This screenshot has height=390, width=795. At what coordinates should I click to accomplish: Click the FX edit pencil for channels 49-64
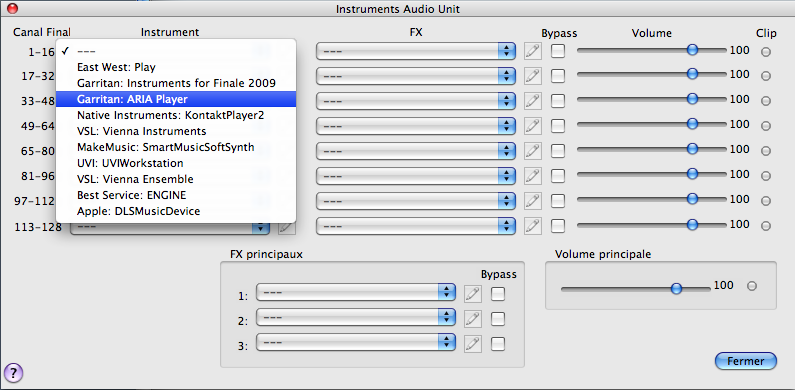pyautogui.click(x=532, y=126)
